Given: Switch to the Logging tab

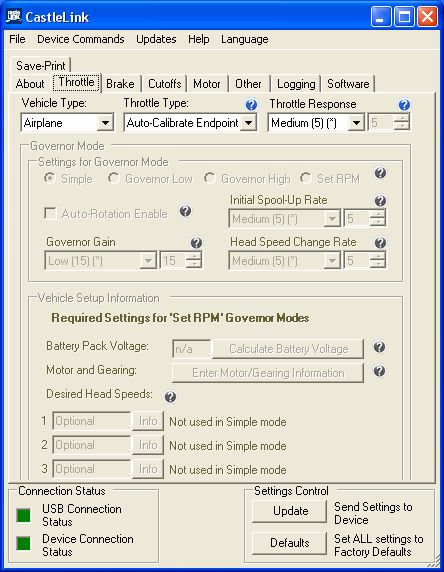Looking at the screenshot, I should tap(296, 84).
